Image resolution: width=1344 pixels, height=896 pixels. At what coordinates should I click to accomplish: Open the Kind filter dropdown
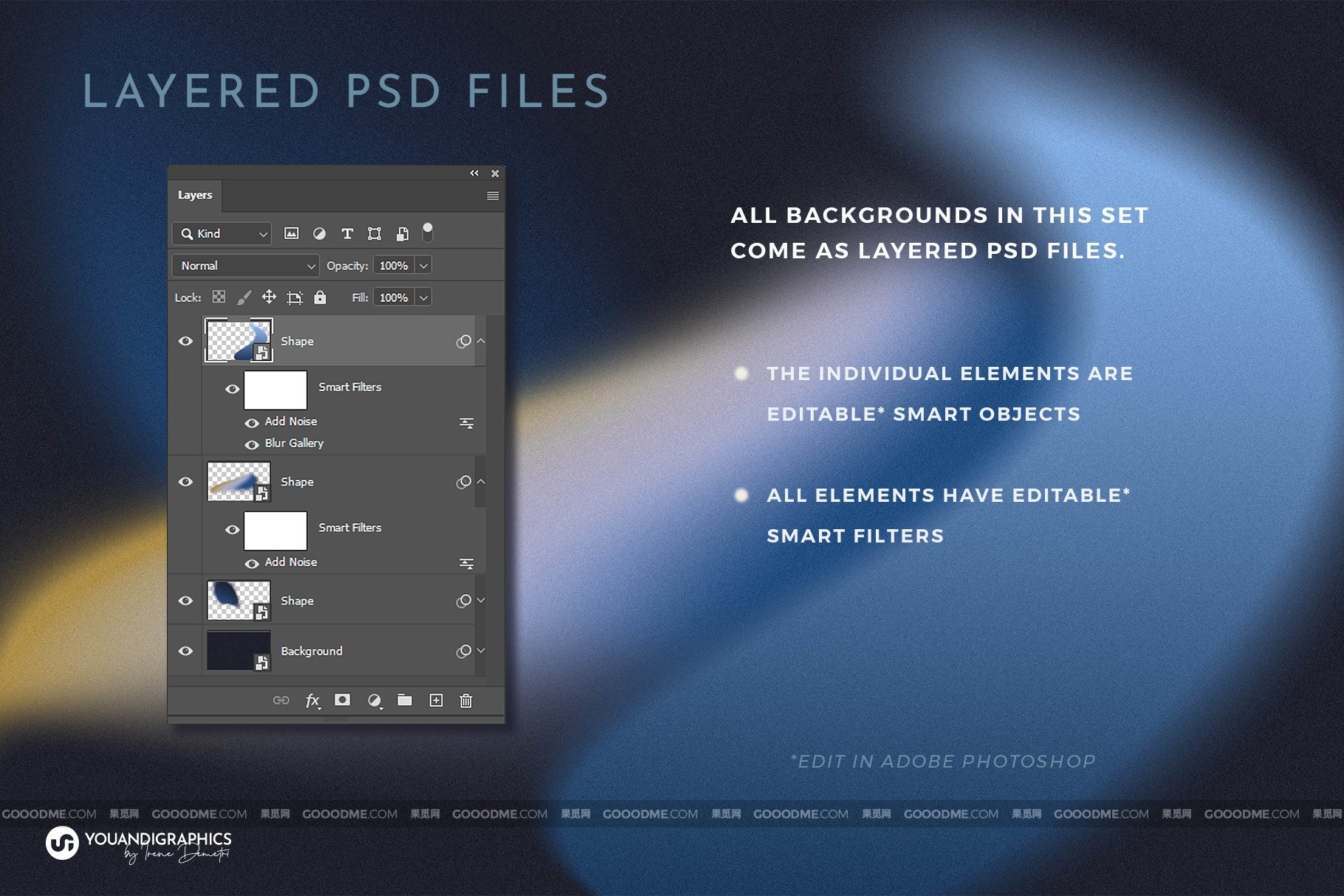tap(222, 233)
